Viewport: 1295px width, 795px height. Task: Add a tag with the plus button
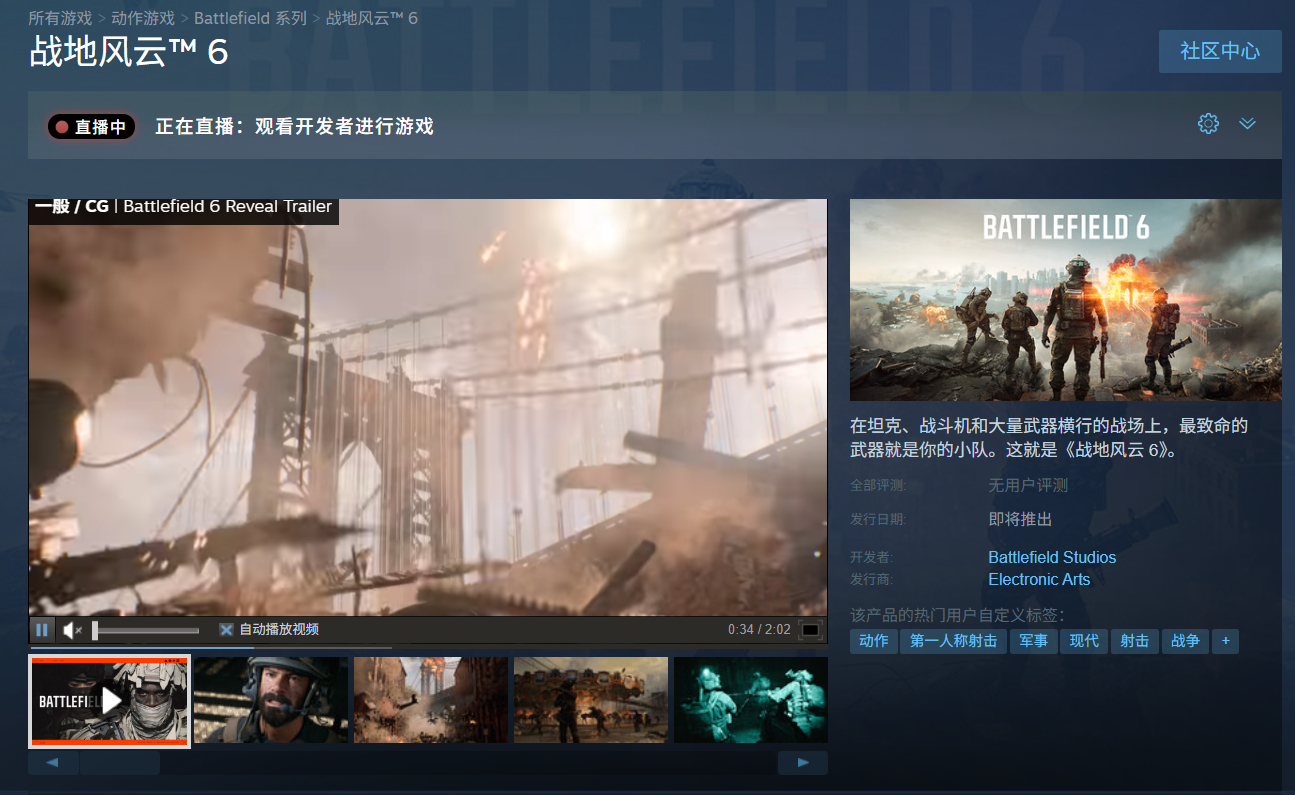click(x=1226, y=641)
